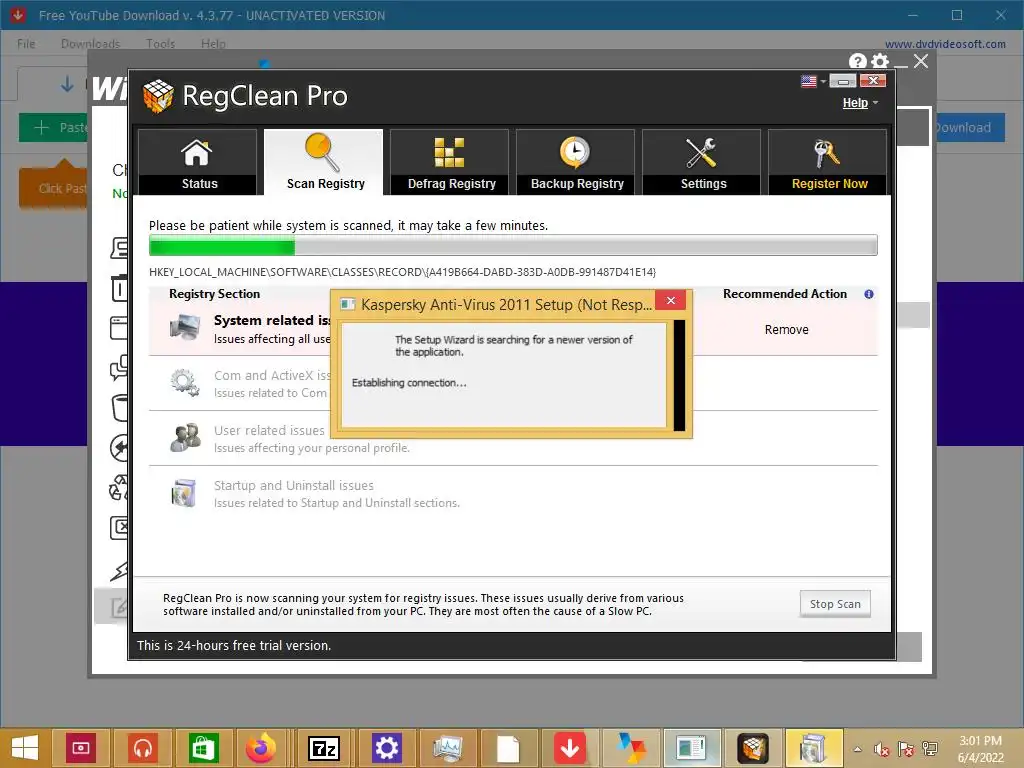Open the US flag language selector
1024x768 pixels.
coord(813,81)
